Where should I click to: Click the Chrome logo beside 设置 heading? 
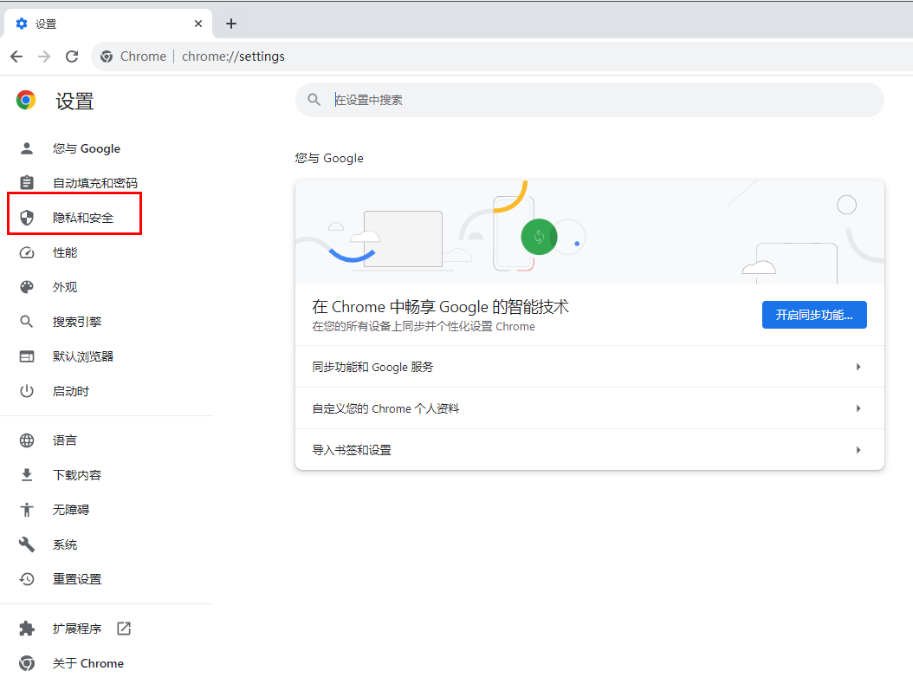26,100
